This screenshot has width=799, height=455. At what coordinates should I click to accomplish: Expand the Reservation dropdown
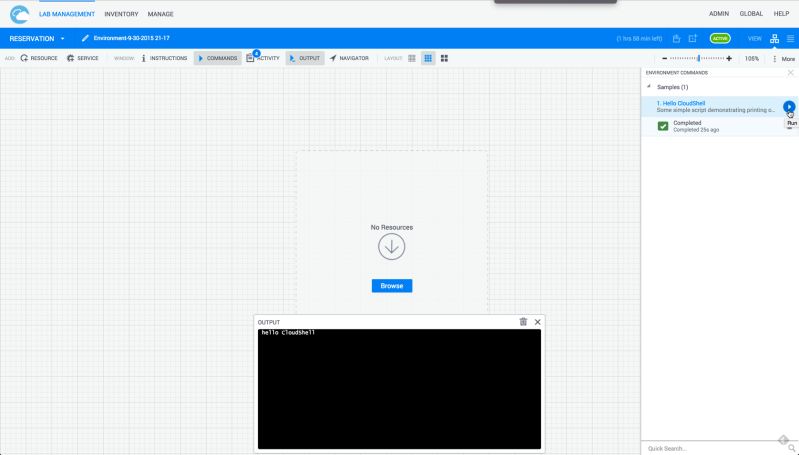[x=37, y=39]
